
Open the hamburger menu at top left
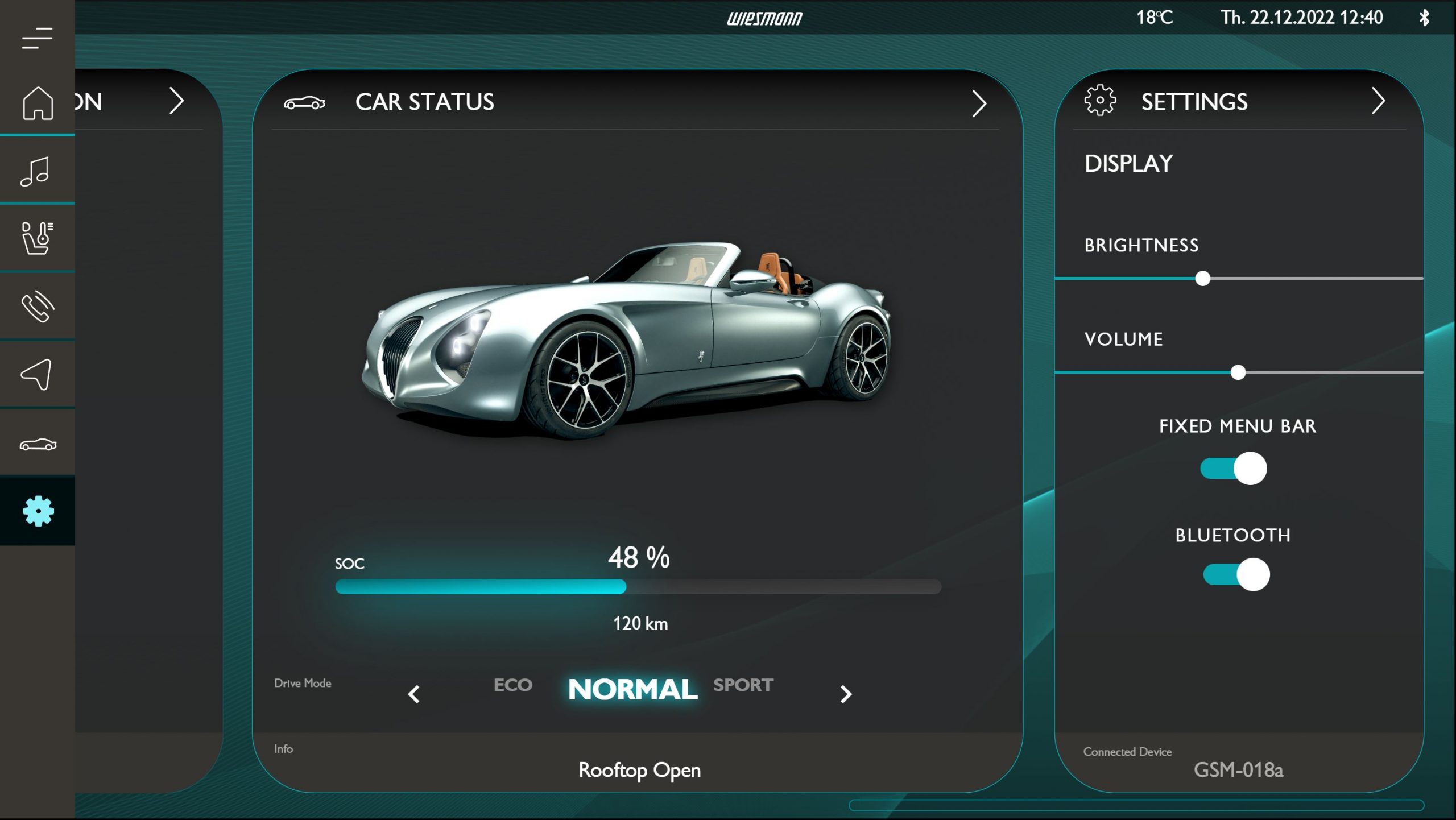point(37,37)
